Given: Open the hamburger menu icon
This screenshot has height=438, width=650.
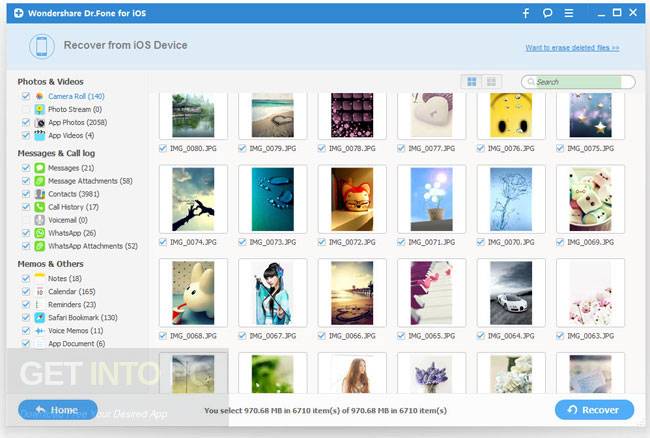Looking at the screenshot, I should click(x=569, y=13).
